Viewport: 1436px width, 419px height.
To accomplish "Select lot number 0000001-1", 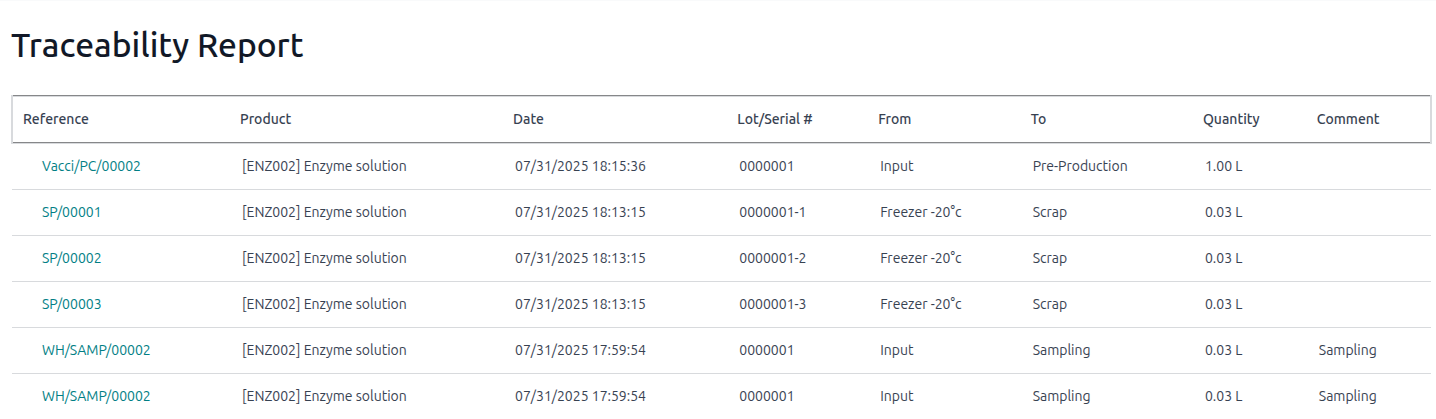I will [x=772, y=212].
